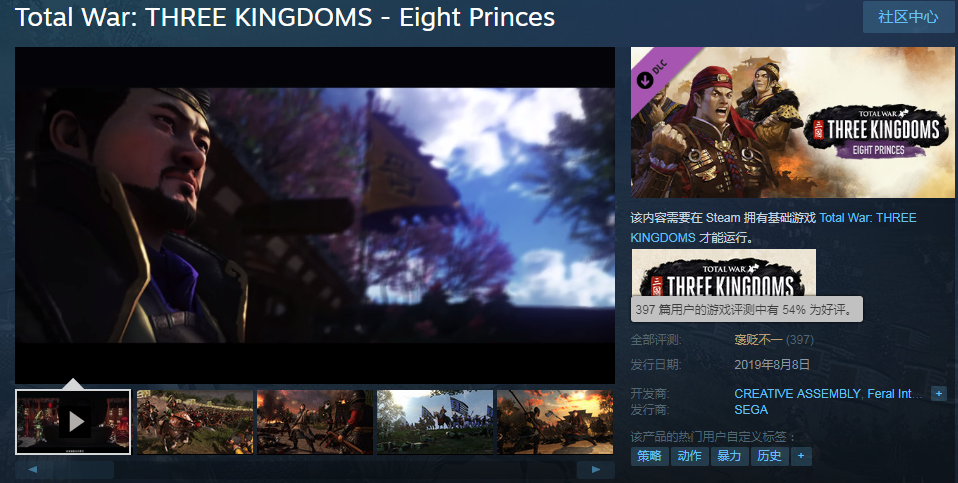958x483 pixels.
Task: Select the 暴力 tag
Action: (x=729, y=456)
